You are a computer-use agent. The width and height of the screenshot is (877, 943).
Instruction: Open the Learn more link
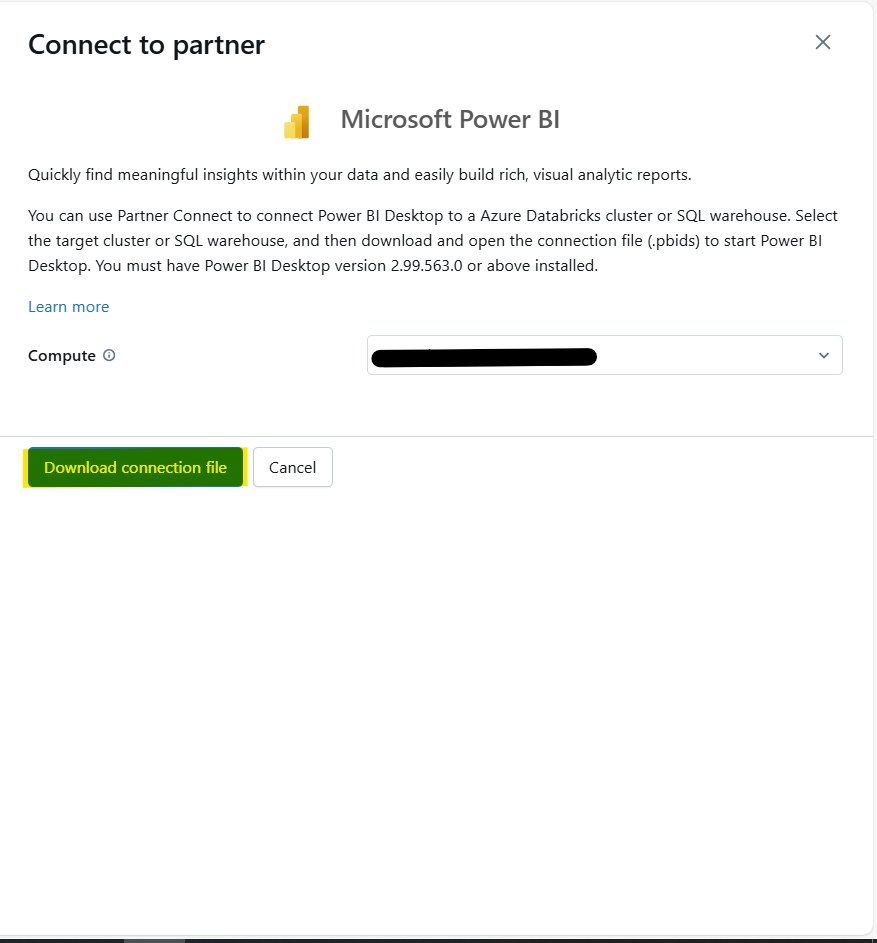69,307
